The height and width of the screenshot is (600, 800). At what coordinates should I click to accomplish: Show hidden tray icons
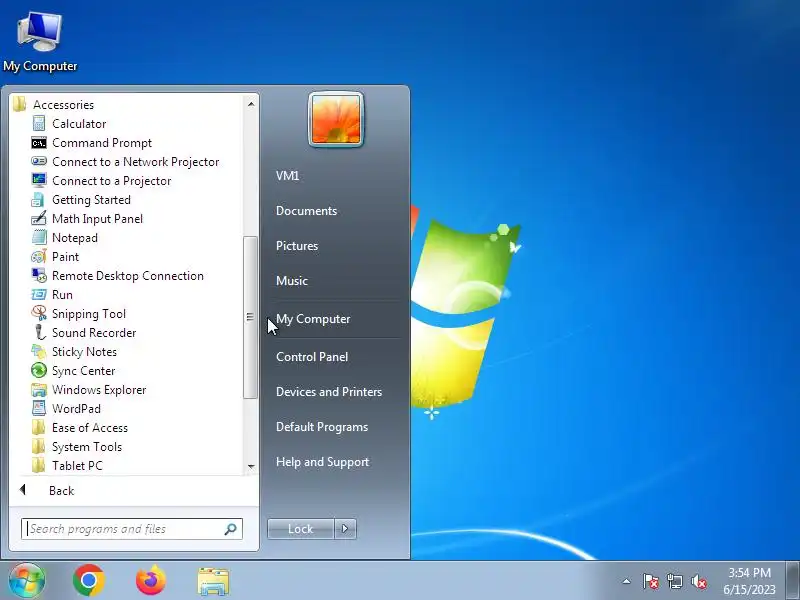coord(627,581)
